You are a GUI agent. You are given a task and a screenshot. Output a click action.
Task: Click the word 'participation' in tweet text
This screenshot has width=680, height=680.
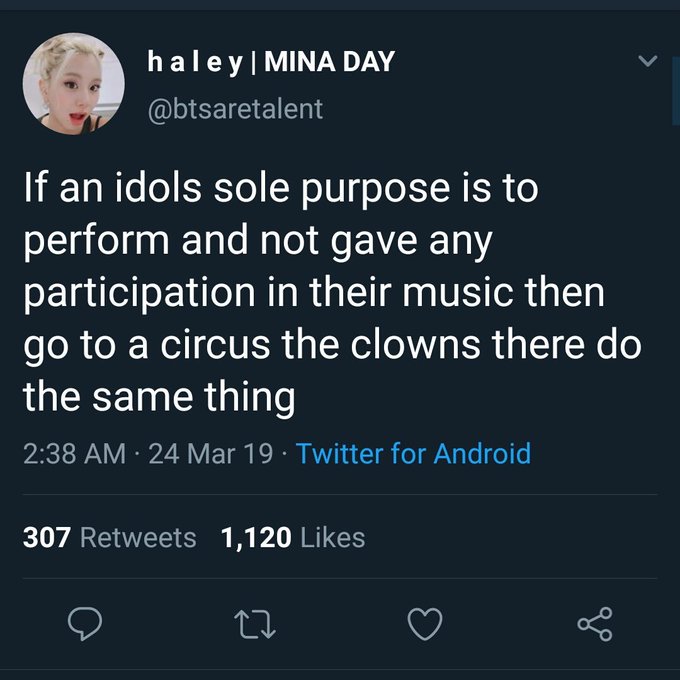point(140,294)
